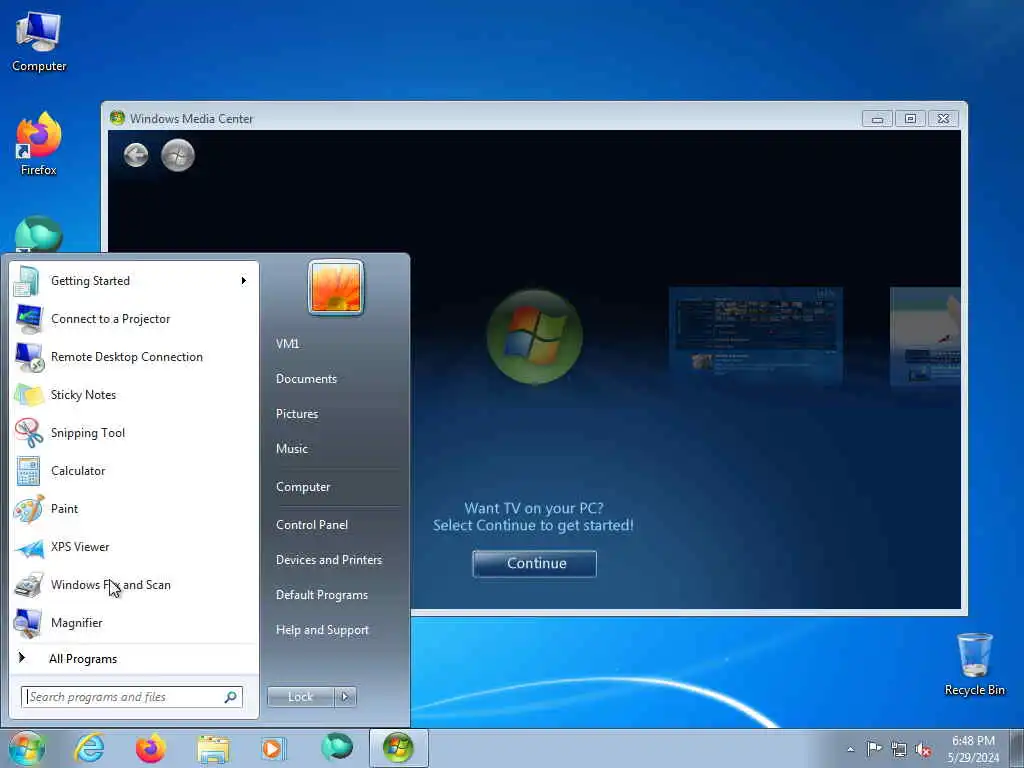Click the network tray icon
1024x768 pixels.
click(899, 749)
